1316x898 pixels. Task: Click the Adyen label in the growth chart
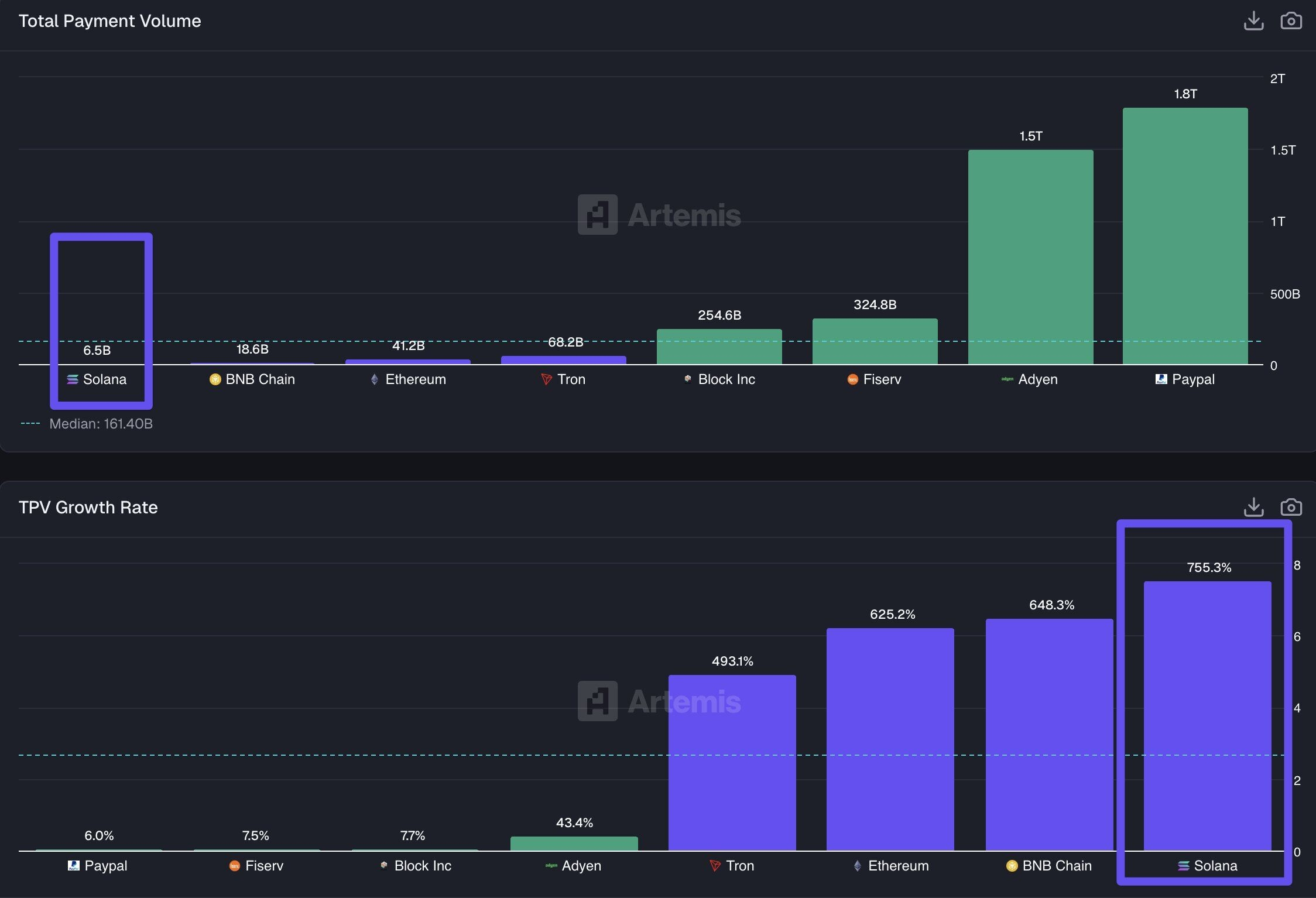click(581, 866)
